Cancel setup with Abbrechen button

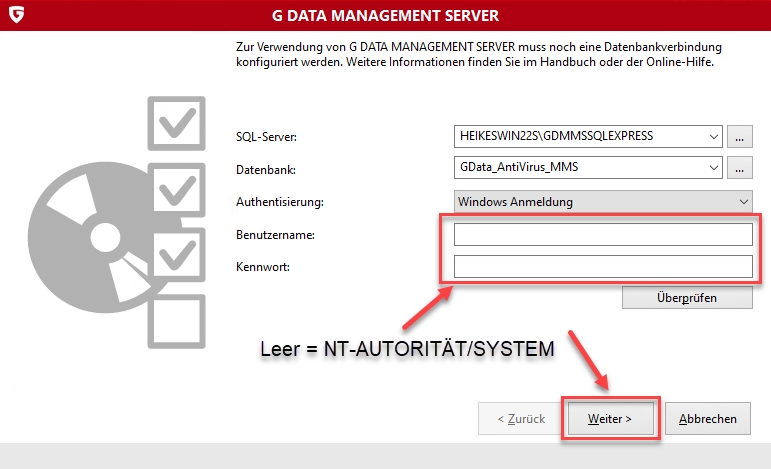708,418
